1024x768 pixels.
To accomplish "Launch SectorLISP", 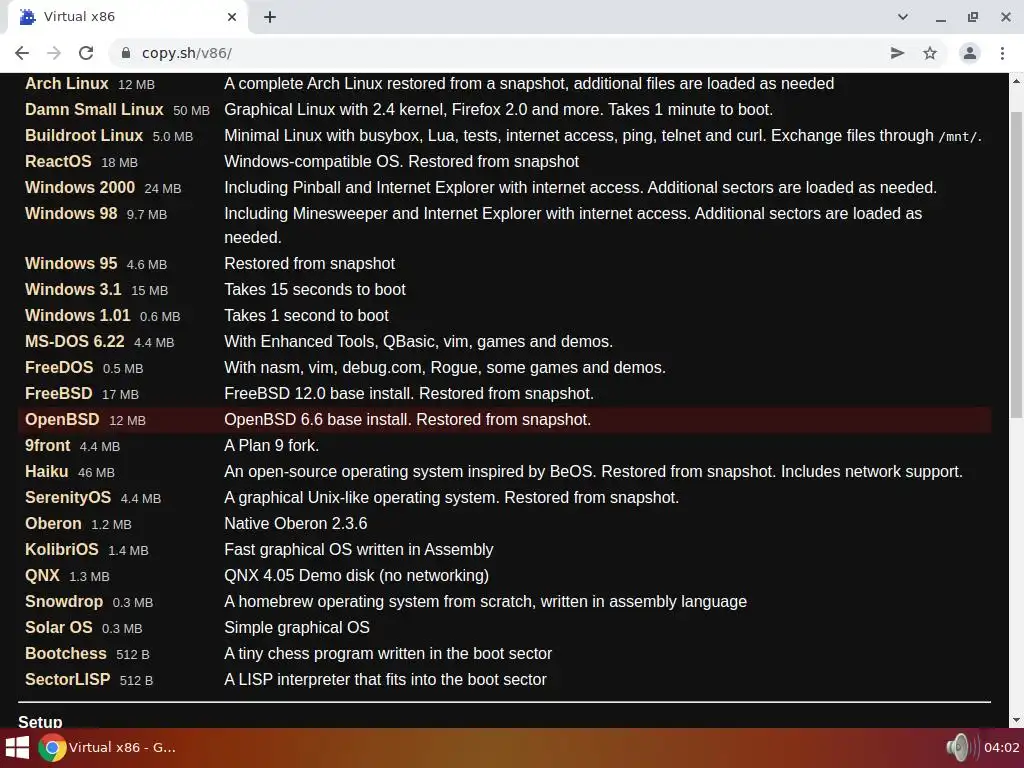I will pyautogui.click(x=67, y=679).
